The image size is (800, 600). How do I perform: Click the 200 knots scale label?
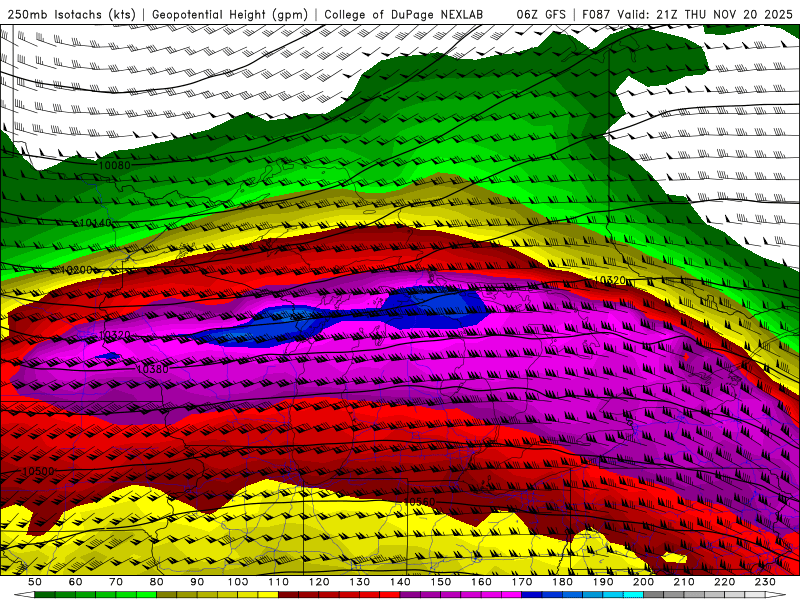(x=643, y=582)
